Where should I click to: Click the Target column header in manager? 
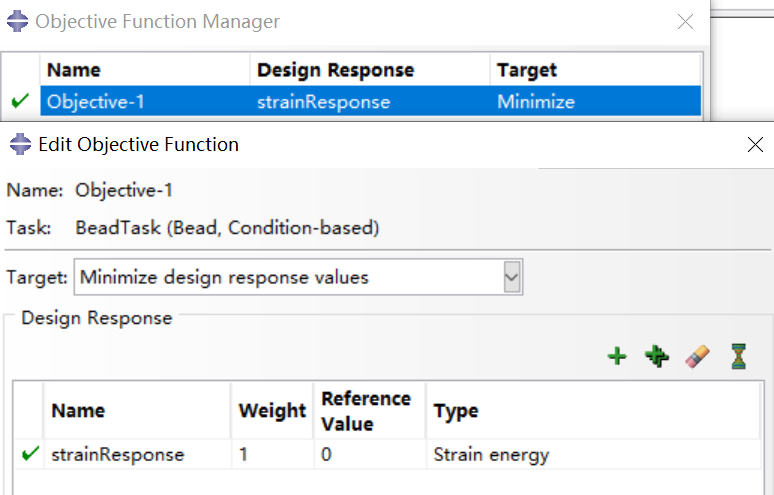click(x=527, y=70)
